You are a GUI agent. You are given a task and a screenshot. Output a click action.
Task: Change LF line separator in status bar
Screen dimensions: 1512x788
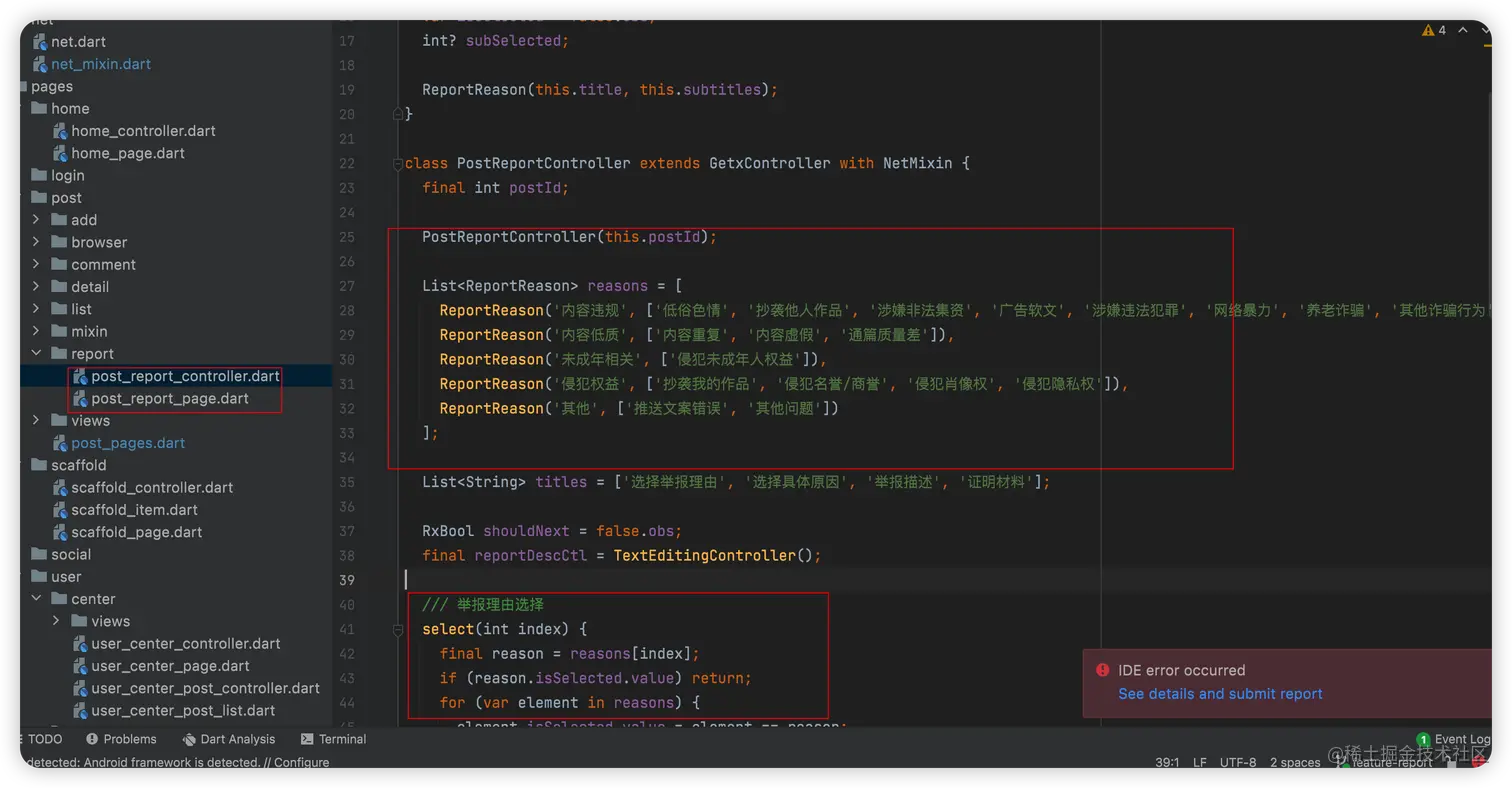1199,762
